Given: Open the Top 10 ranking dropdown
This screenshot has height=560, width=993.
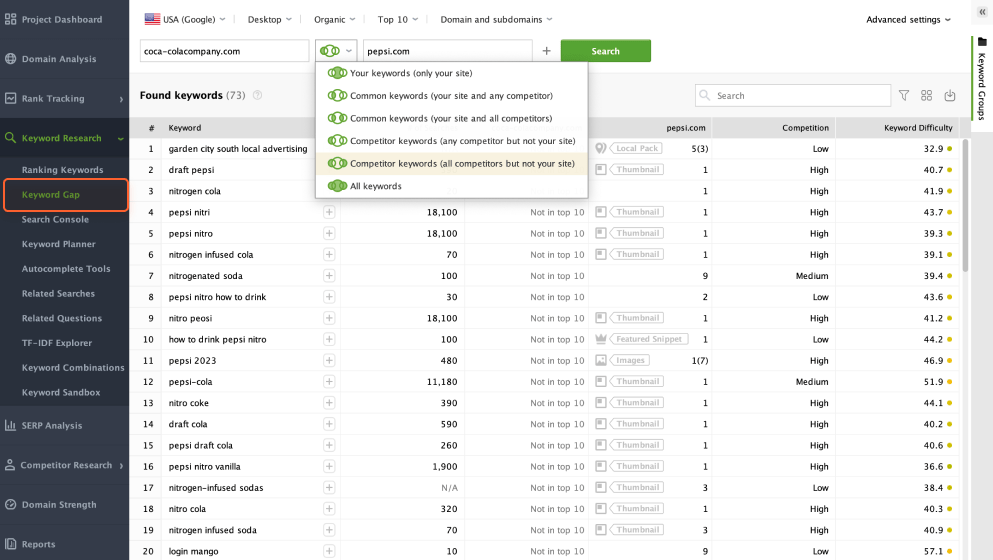Looking at the screenshot, I should pyautogui.click(x=399, y=19).
